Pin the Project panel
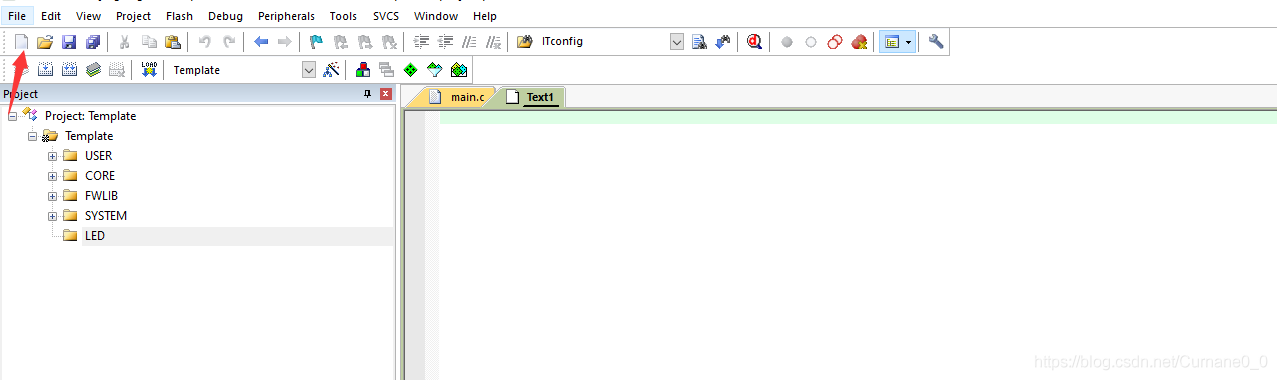The height and width of the screenshot is (380, 1277). tap(367, 94)
